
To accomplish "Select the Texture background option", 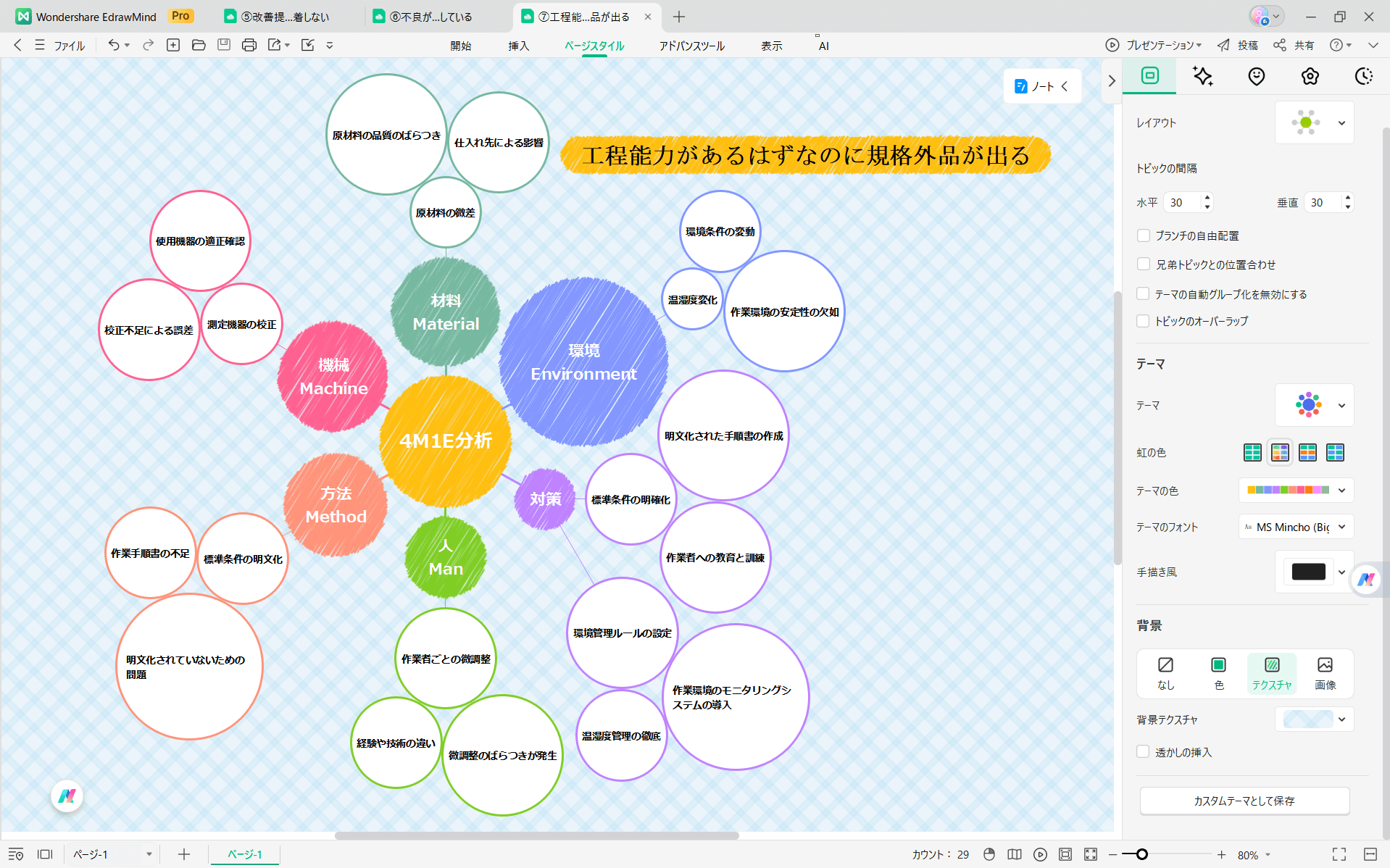I will (1271, 672).
